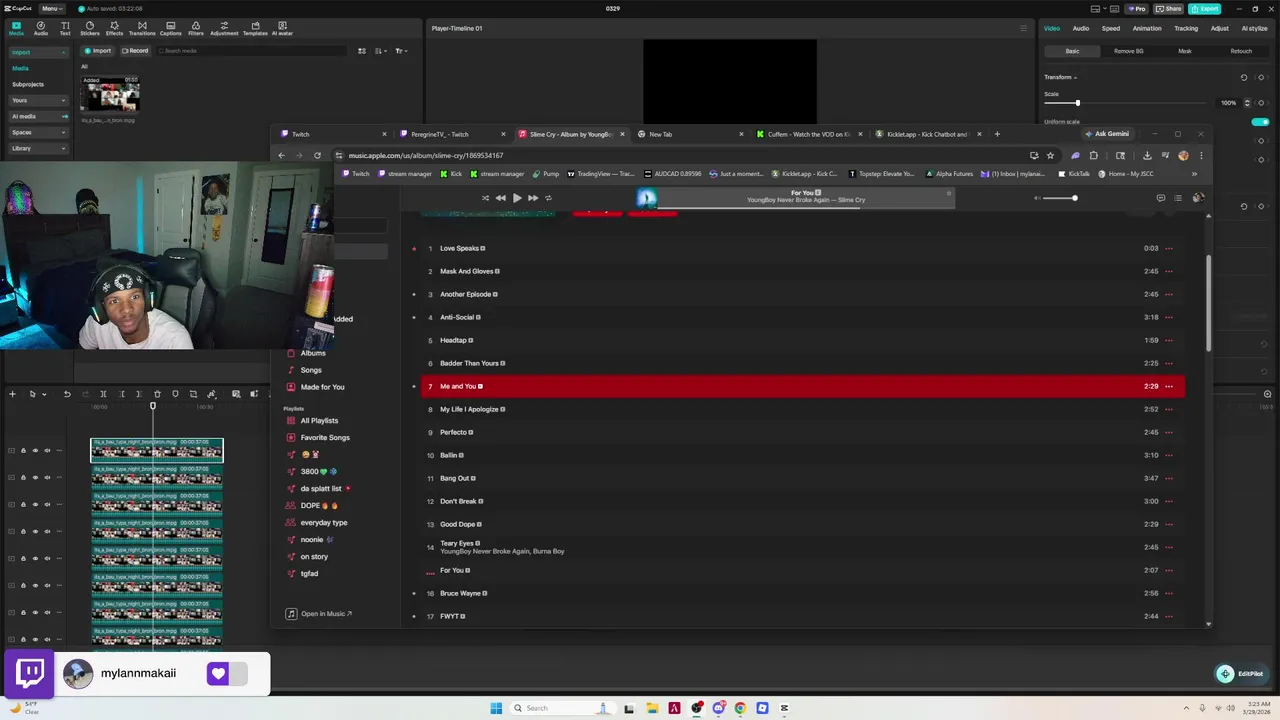Open the media filter type dropdown
Image resolution: width=1280 pixels, height=720 pixels.
[x=400, y=51]
